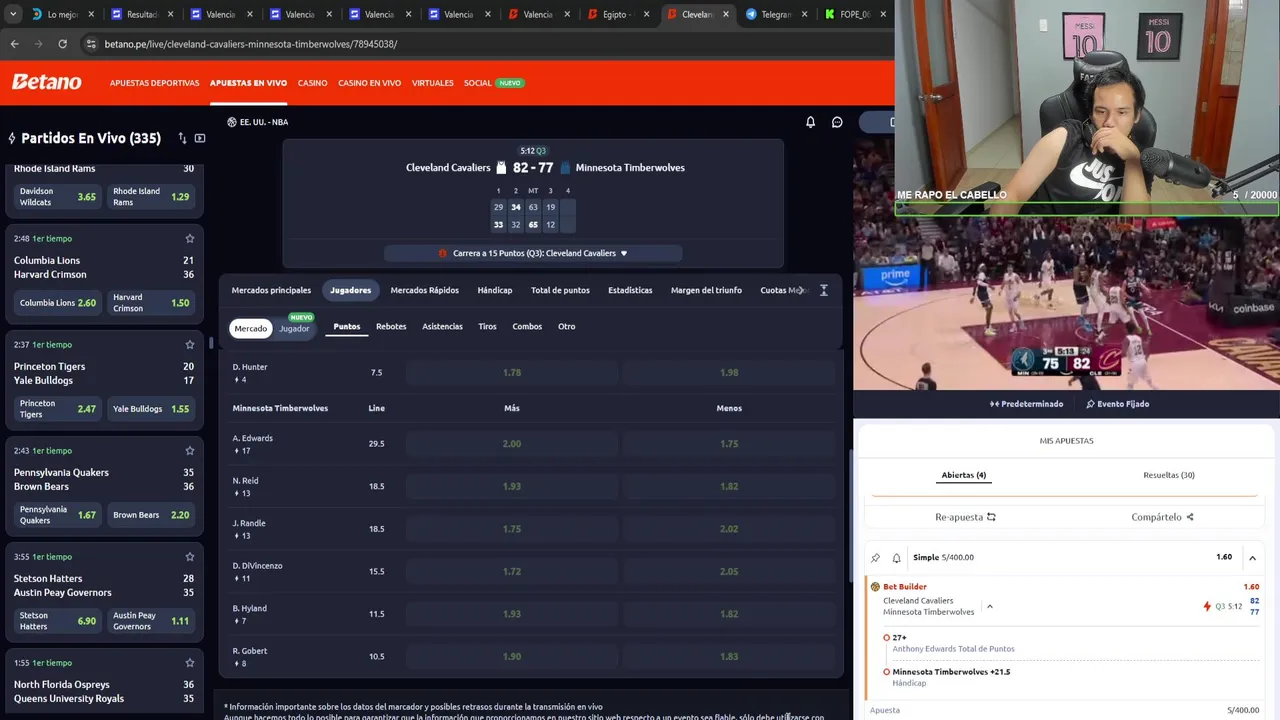Open Abiertas (4) bets tab
The height and width of the screenshot is (720, 1280).
[x=963, y=475]
